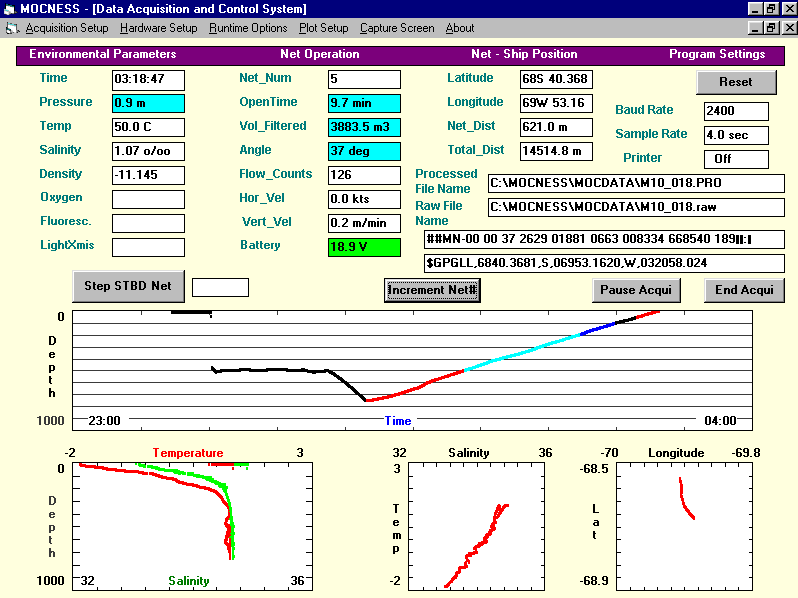Viewport: 798px width, 598px height.
Task: Click the Vert_Vel field showing 0.2 m/min
Action: [x=364, y=223]
